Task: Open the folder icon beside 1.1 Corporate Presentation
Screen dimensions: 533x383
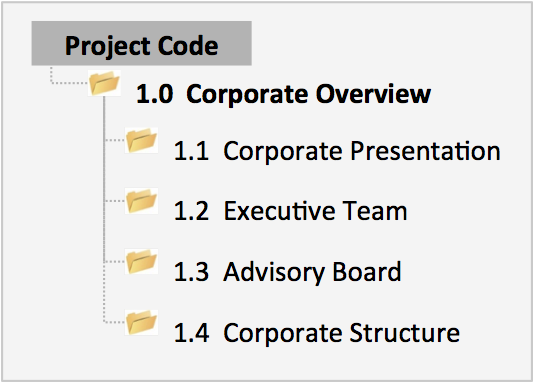Action: 141,140
